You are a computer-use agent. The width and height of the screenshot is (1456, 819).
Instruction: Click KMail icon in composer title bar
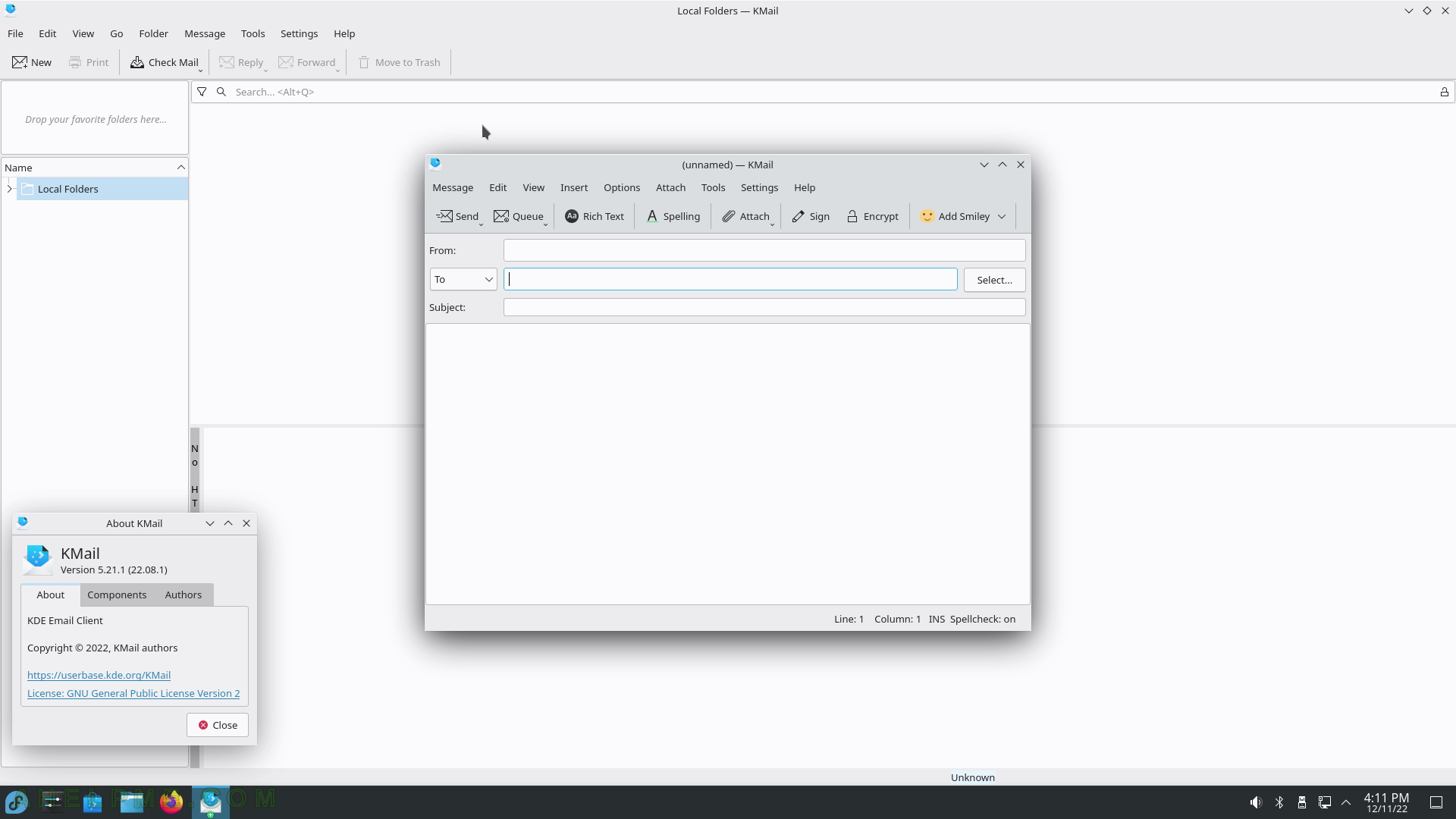pos(435,164)
